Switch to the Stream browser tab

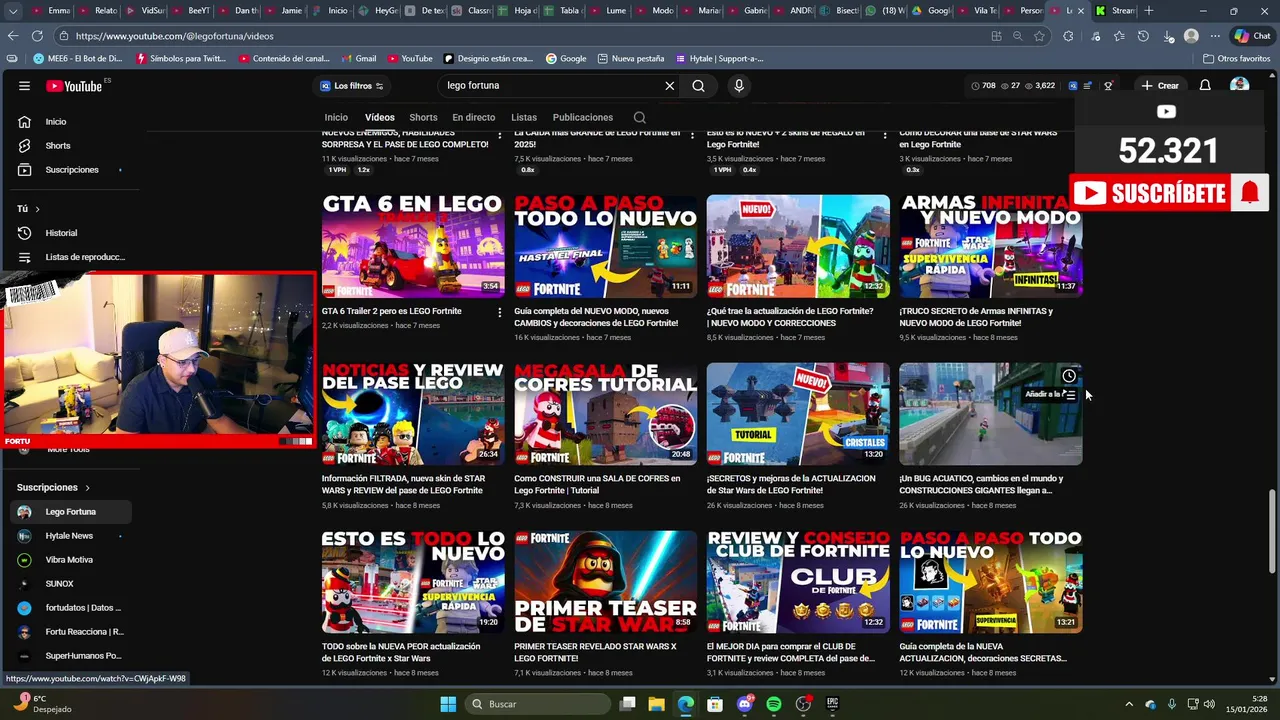1112,11
